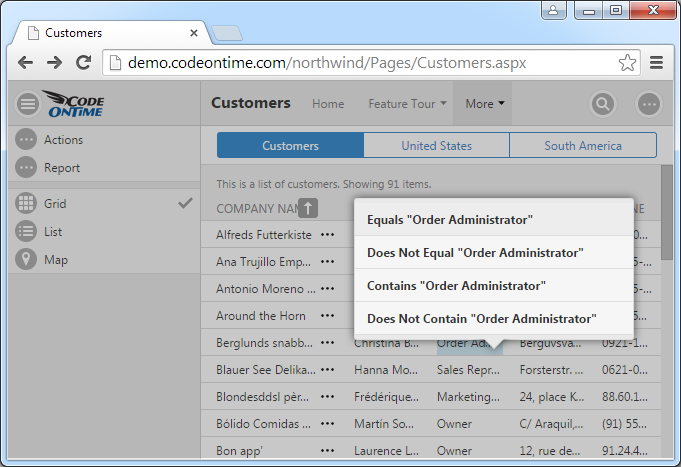Open row menu for Antonio Moreno

[327, 288]
